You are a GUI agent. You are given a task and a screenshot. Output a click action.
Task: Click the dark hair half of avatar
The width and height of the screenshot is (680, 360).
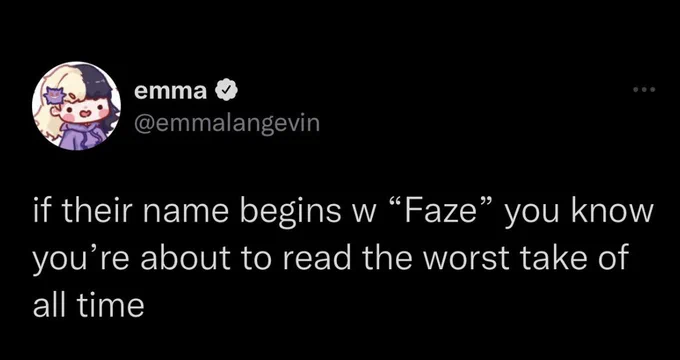tap(102, 93)
